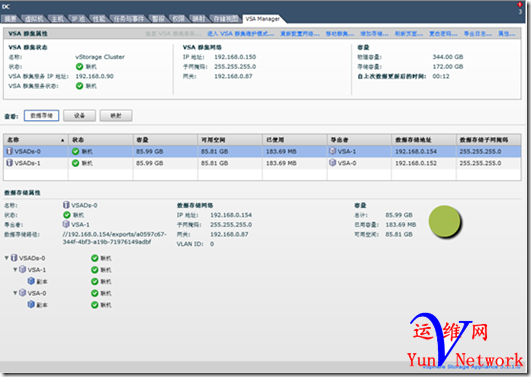
Task: Click 进入 VSA 群集维护模式 link
Action: coord(240,34)
